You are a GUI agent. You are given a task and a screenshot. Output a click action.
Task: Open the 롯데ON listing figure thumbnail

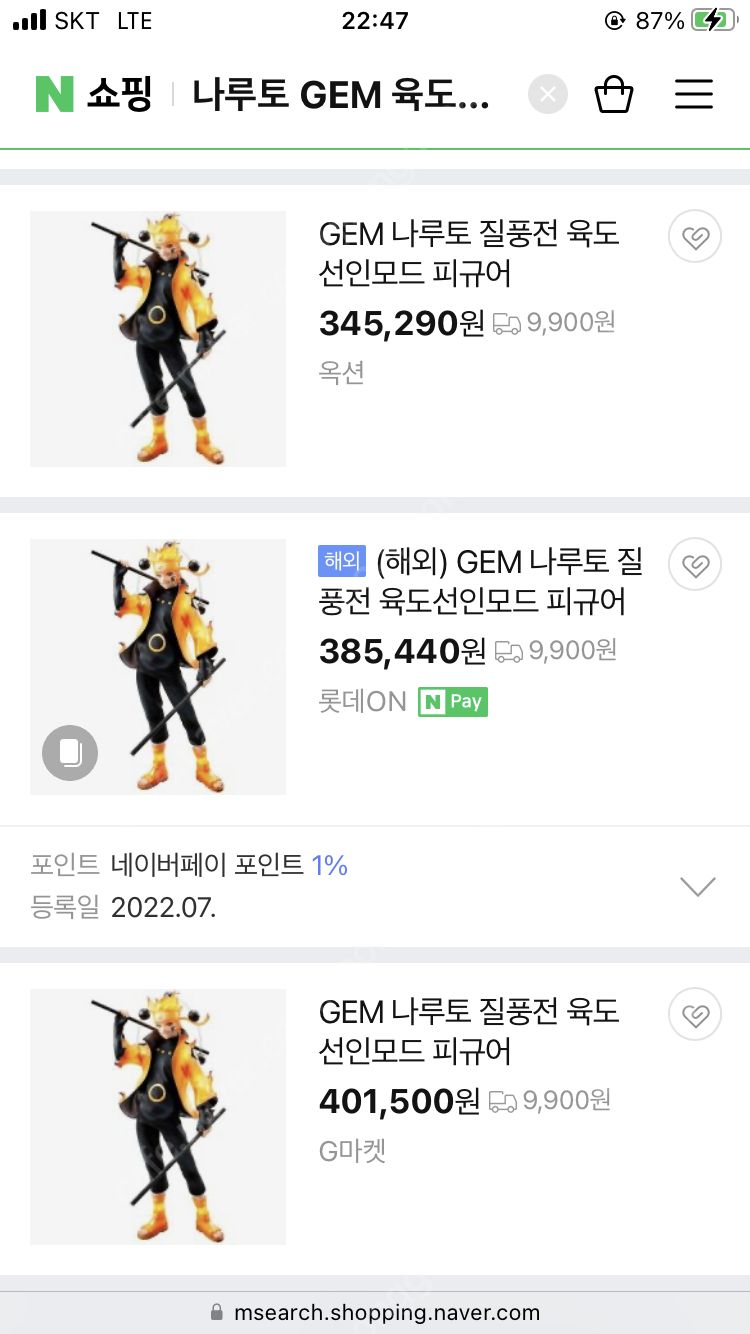point(158,667)
